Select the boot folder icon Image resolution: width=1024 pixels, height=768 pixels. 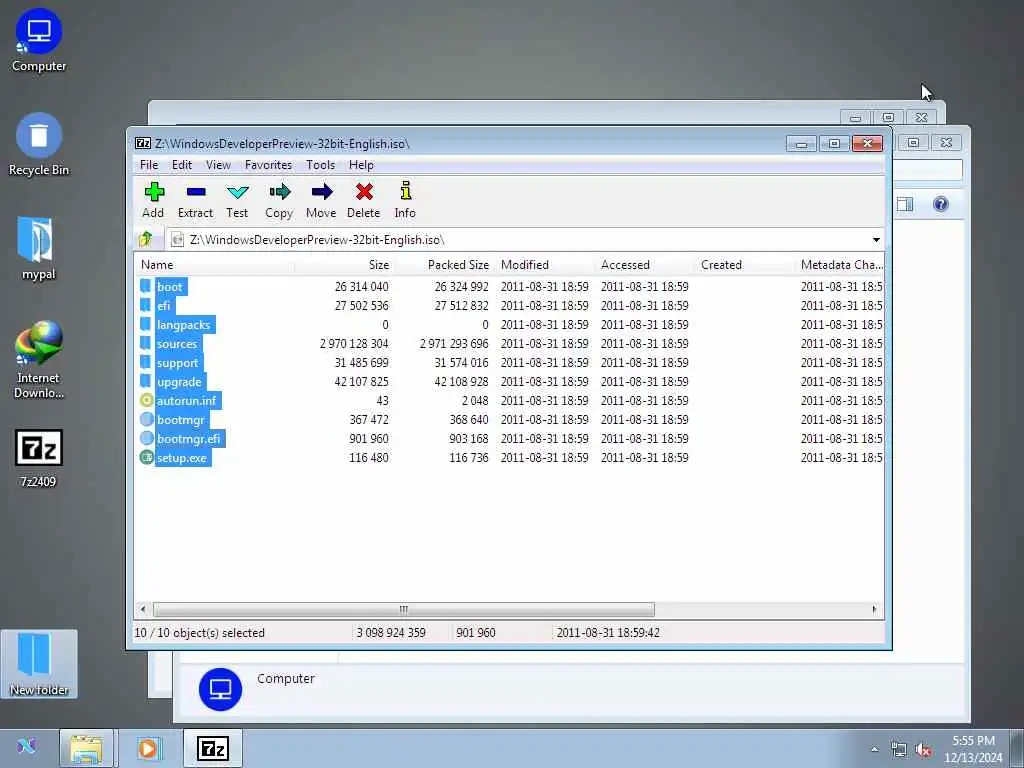tap(146, 287)
